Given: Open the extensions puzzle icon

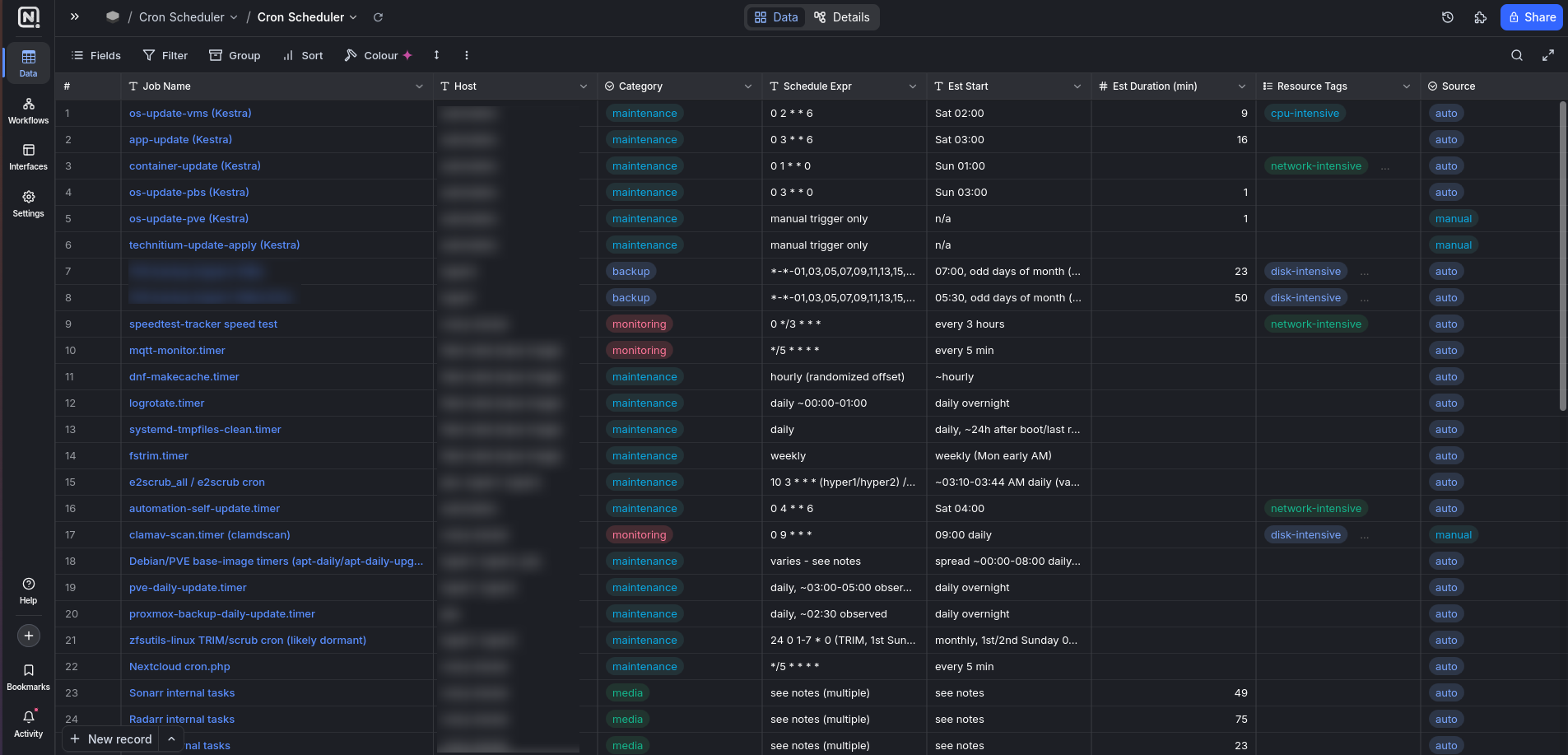Looking at the screenshot, I should (x=1481, y=17).
